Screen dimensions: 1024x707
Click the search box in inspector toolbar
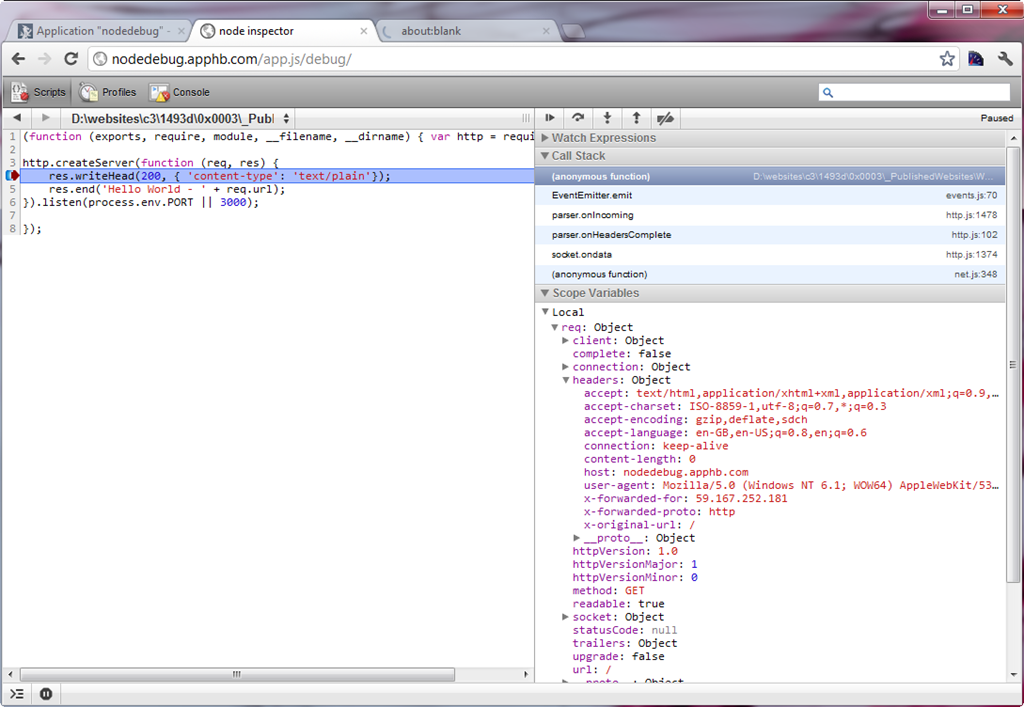pyautogui.click(x=914, y=92)
